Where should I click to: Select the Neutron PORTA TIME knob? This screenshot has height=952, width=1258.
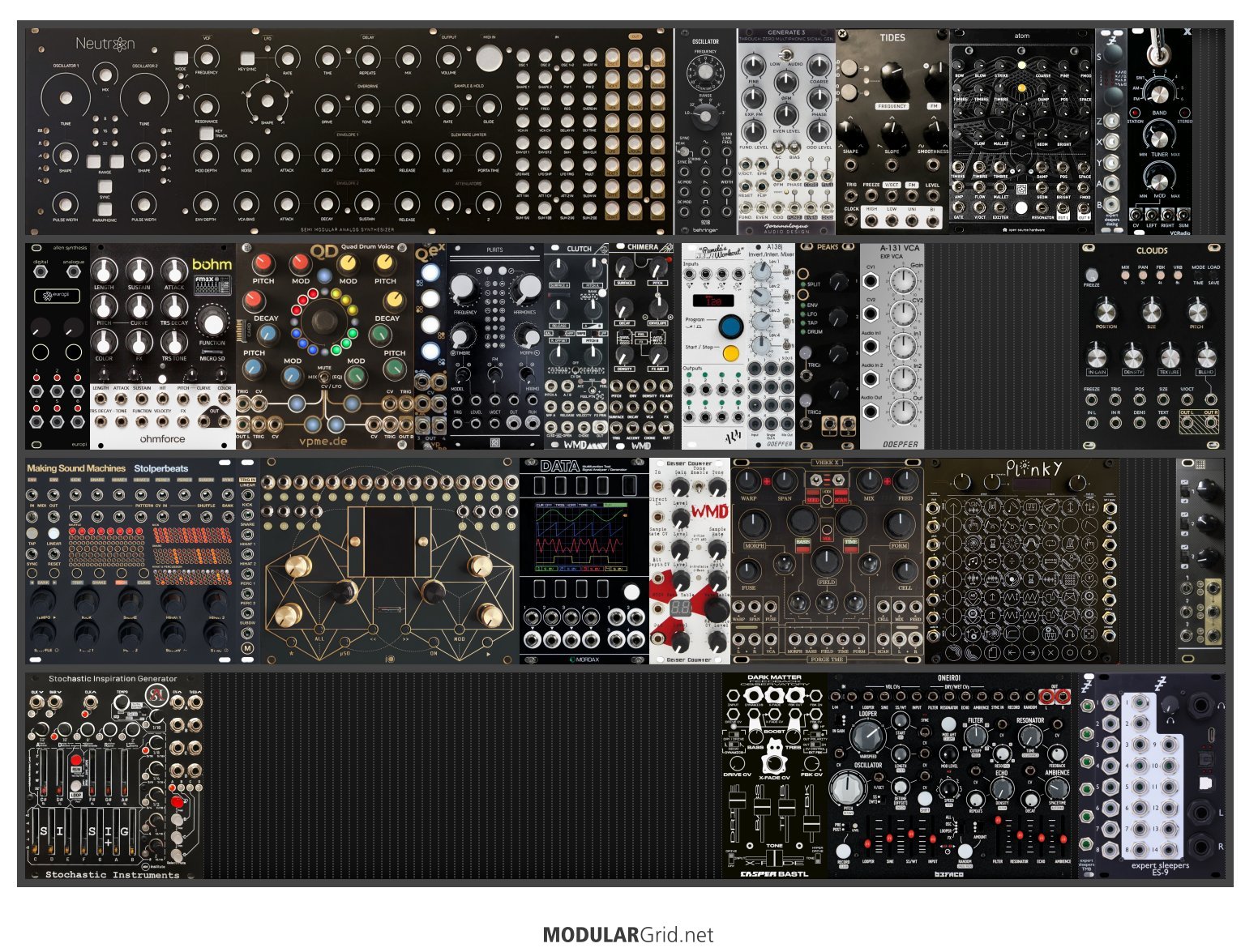point(488,154)
